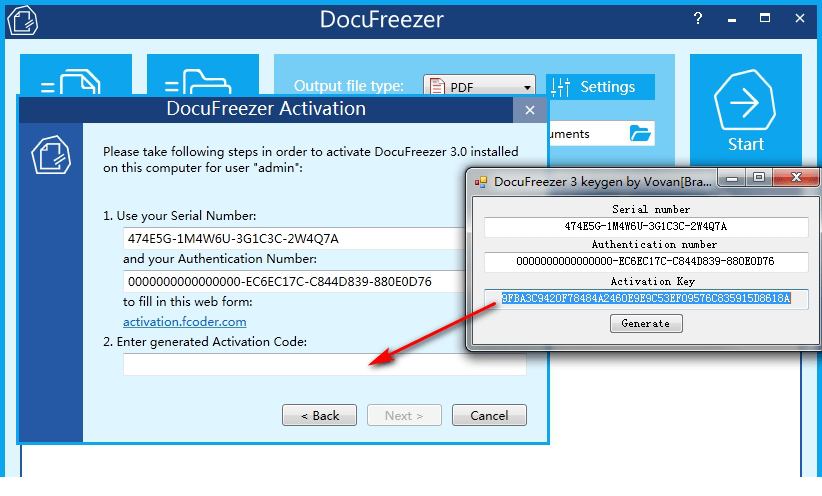Image resolution: width=822 pixels, height=496 pixels.
Task: Minimize the DocuFreezer main window
Action: (x=732, y=19)
